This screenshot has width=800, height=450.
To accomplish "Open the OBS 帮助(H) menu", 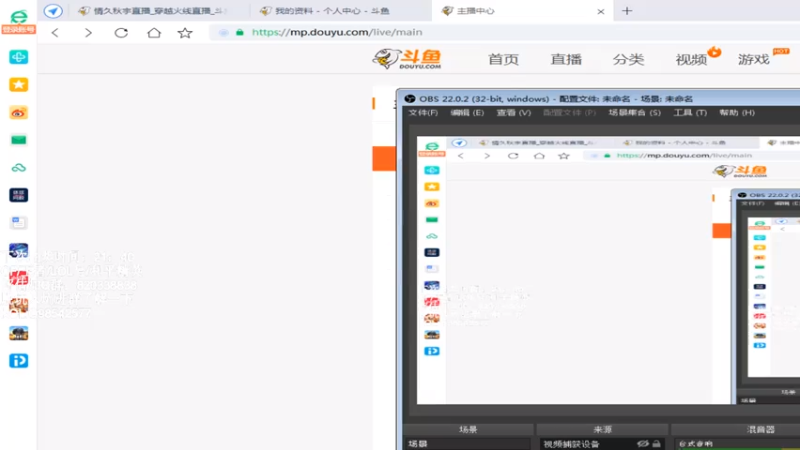I will 737,113.
